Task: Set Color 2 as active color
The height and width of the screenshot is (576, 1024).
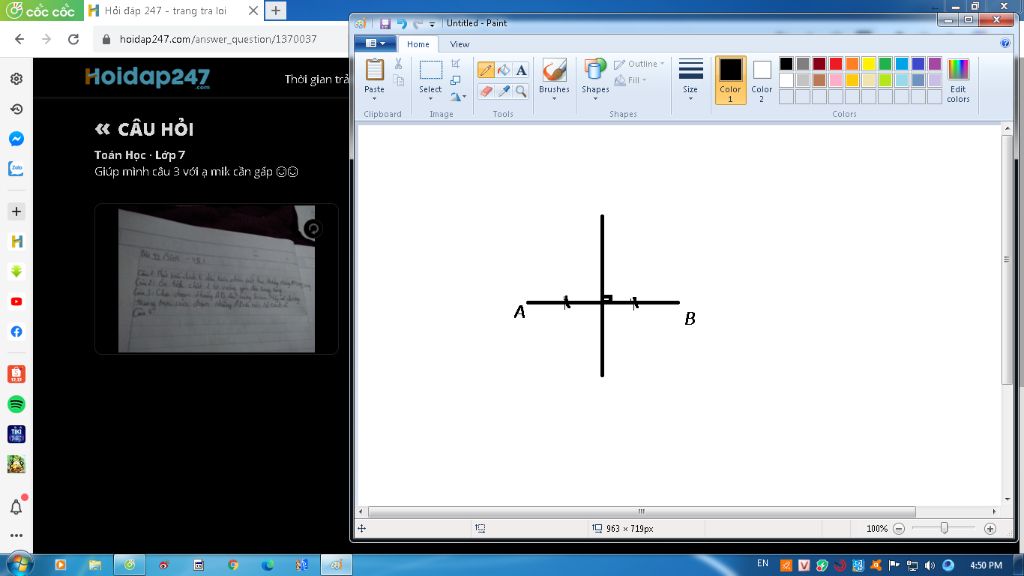Action: pyautogui.click(x=762, y=79)
